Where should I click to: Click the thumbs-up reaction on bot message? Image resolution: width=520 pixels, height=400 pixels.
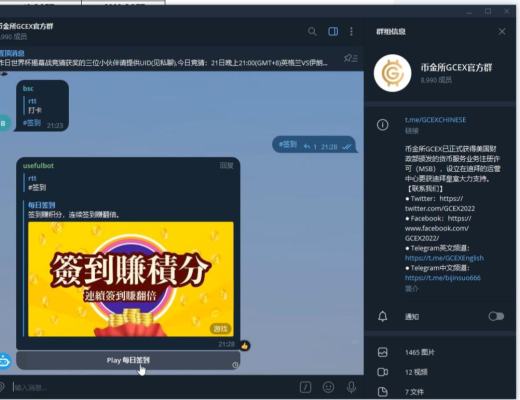tap(245, 346)
